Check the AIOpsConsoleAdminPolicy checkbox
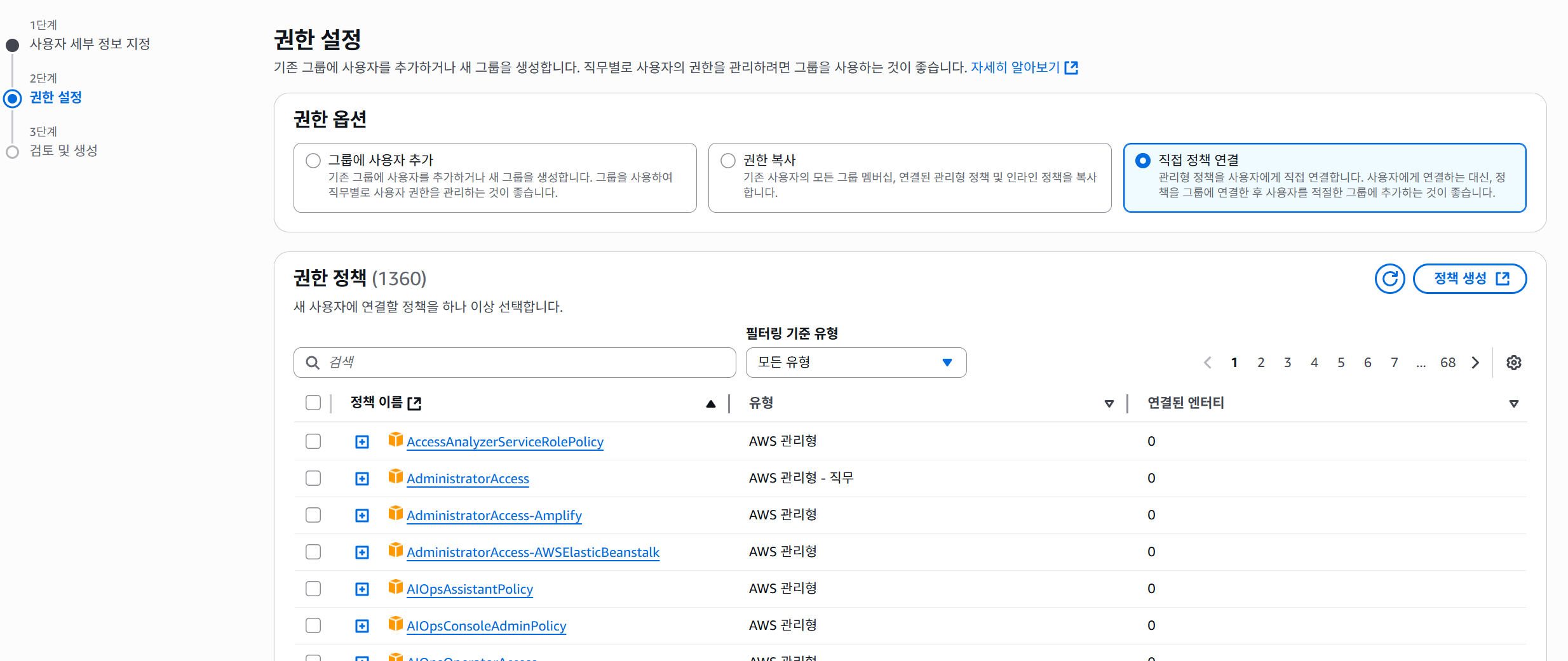1568x661 pixels. 313,625
